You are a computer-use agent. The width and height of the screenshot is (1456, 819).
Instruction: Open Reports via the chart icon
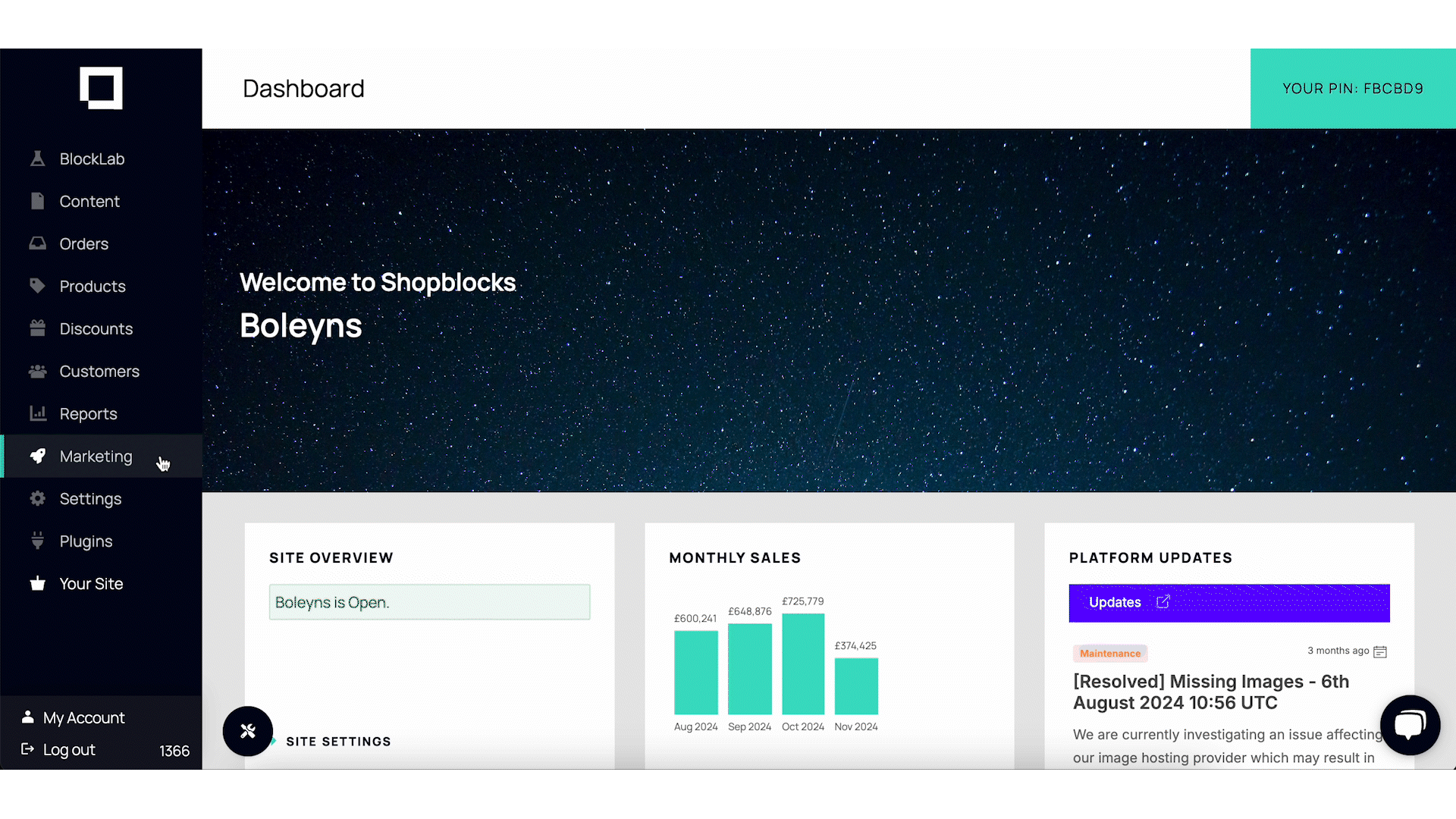coord(38,413)
